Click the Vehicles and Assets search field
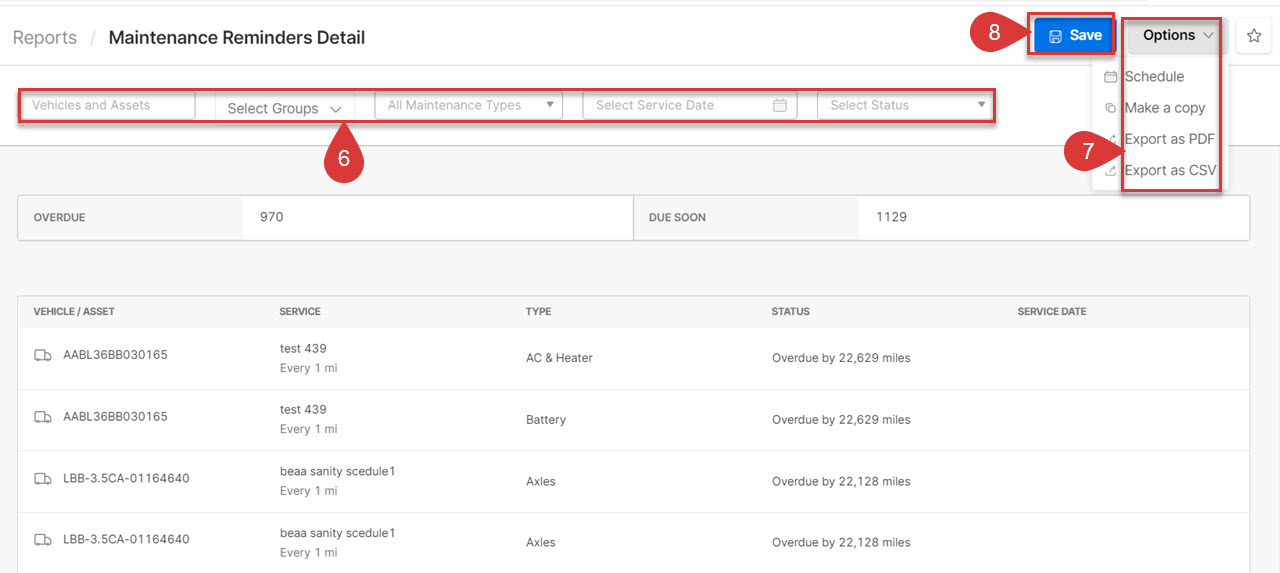 click(x=107, y=105)
